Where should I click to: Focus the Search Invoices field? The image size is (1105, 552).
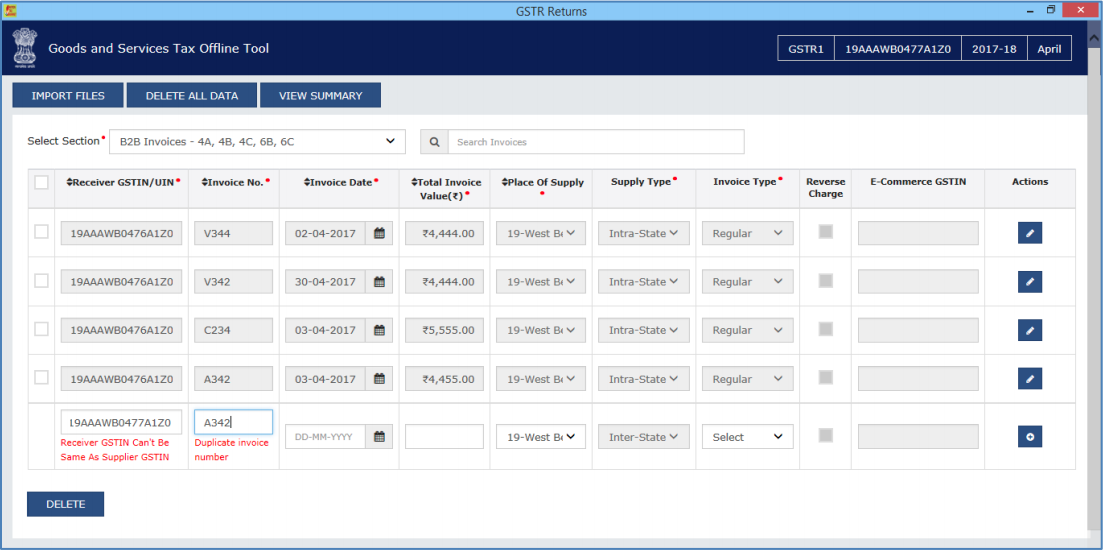tap(596, 142)
